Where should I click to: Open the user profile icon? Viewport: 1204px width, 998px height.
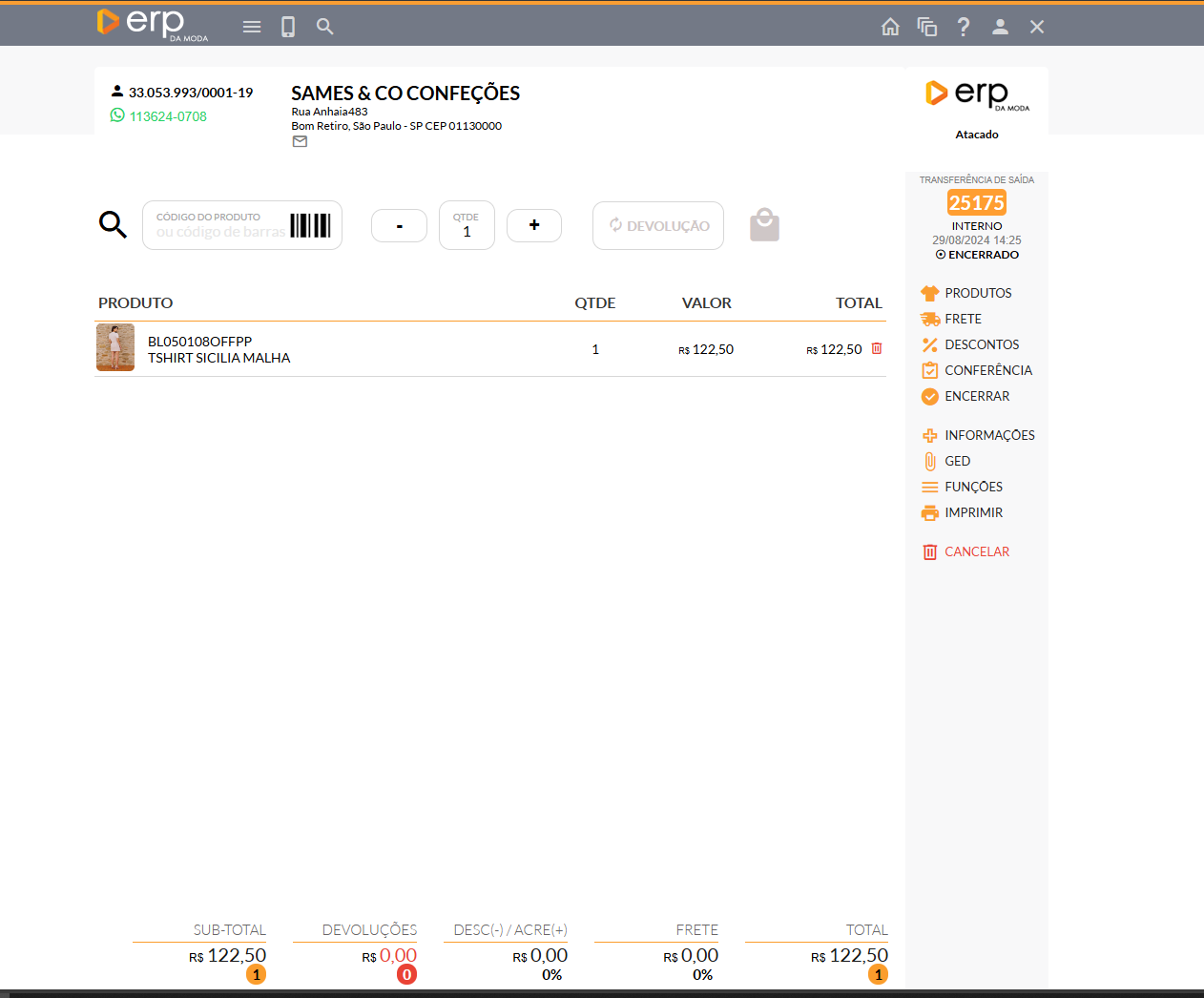coord(1000,27)
